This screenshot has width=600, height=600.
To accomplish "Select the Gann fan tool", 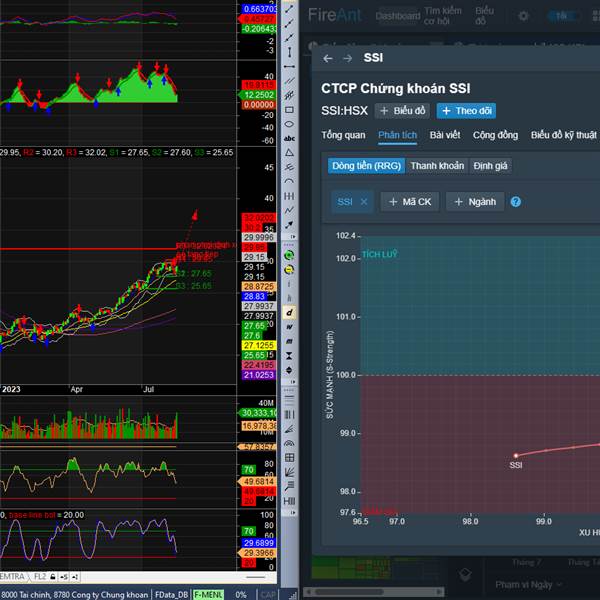I will (x=289, y=472).
